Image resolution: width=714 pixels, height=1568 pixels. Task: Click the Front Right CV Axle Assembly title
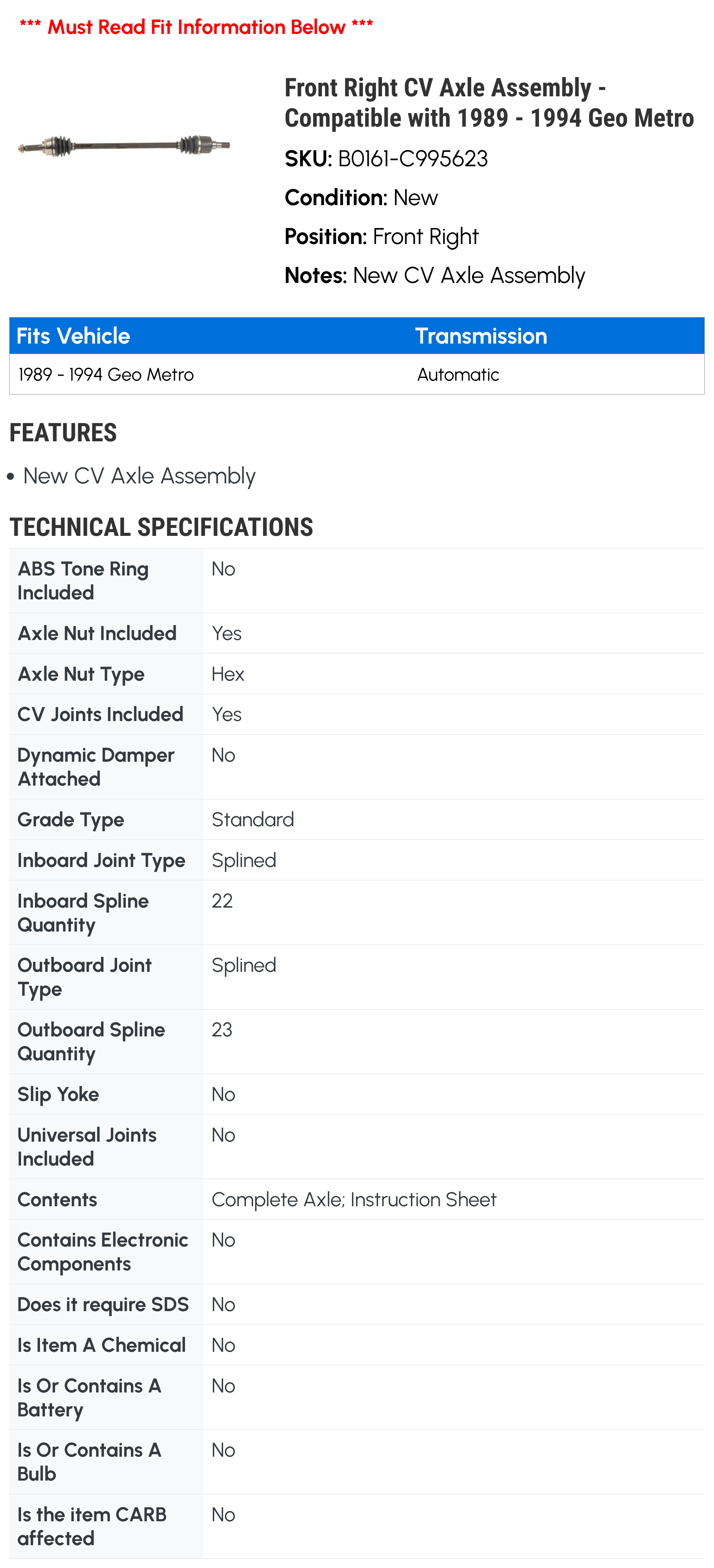[x=489, y=103]
